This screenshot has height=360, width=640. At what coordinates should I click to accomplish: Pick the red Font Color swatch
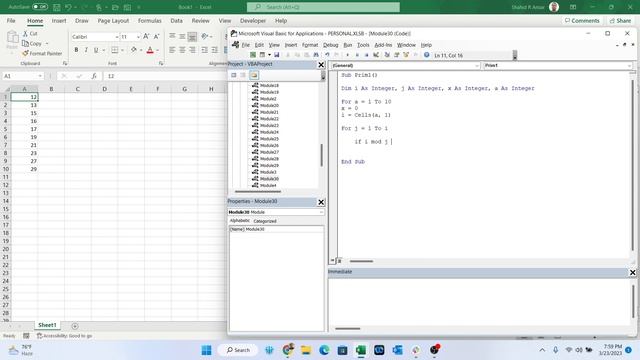coord(150,50)
